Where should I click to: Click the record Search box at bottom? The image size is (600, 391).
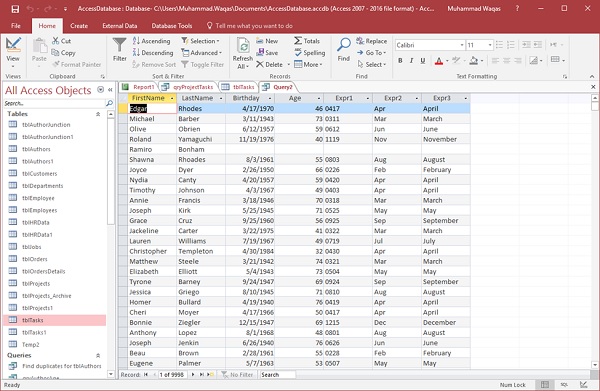coord(277,375)
